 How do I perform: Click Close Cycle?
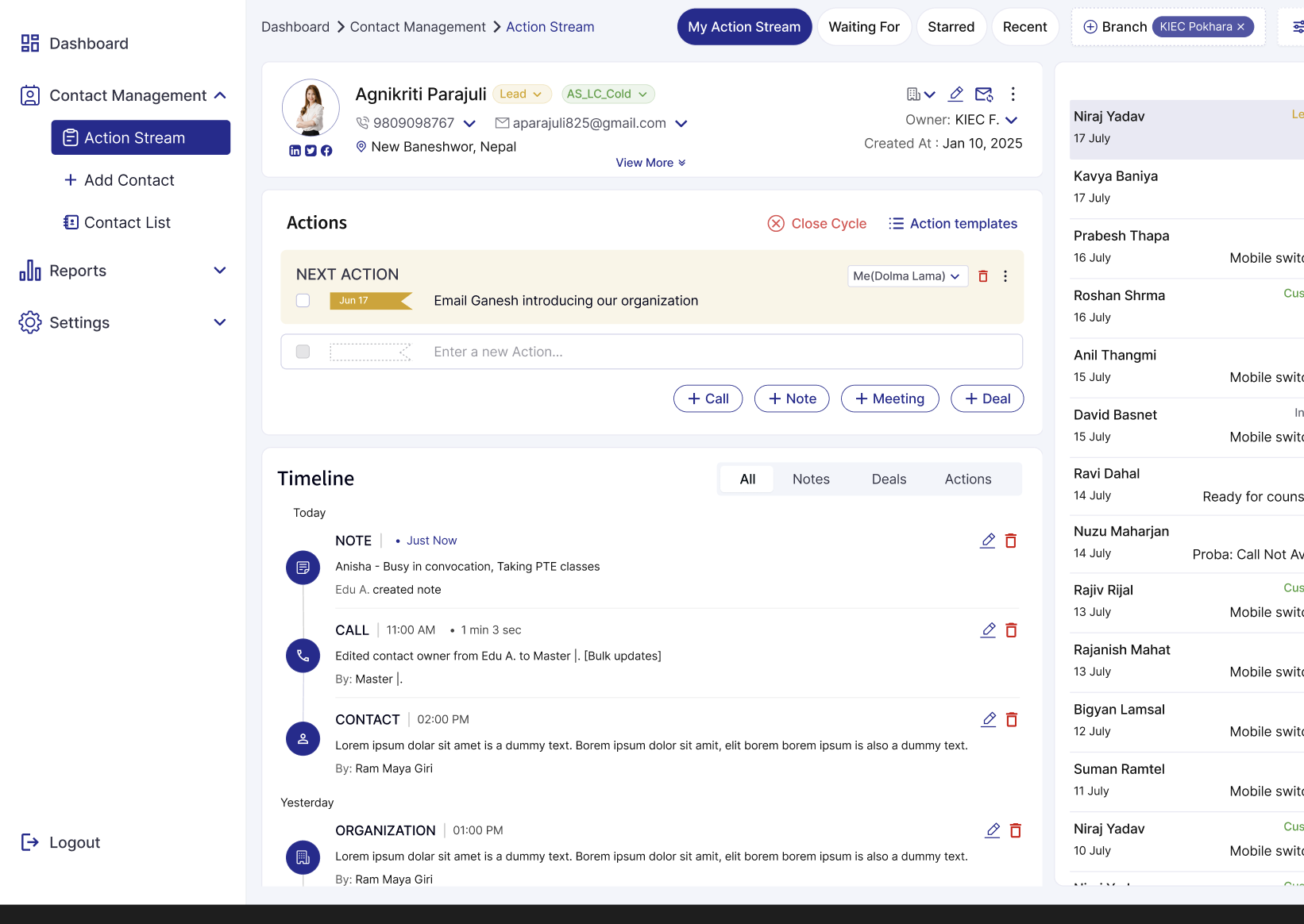pyautogui.click(x=817, y=224)
